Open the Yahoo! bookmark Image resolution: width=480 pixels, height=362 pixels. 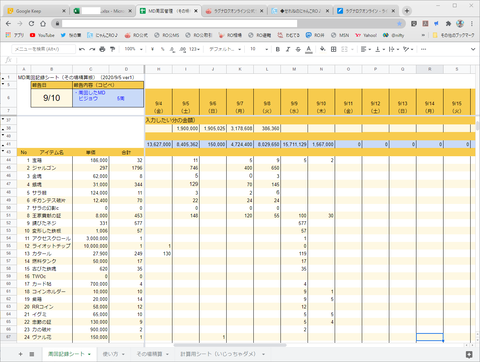coord(366,35)
